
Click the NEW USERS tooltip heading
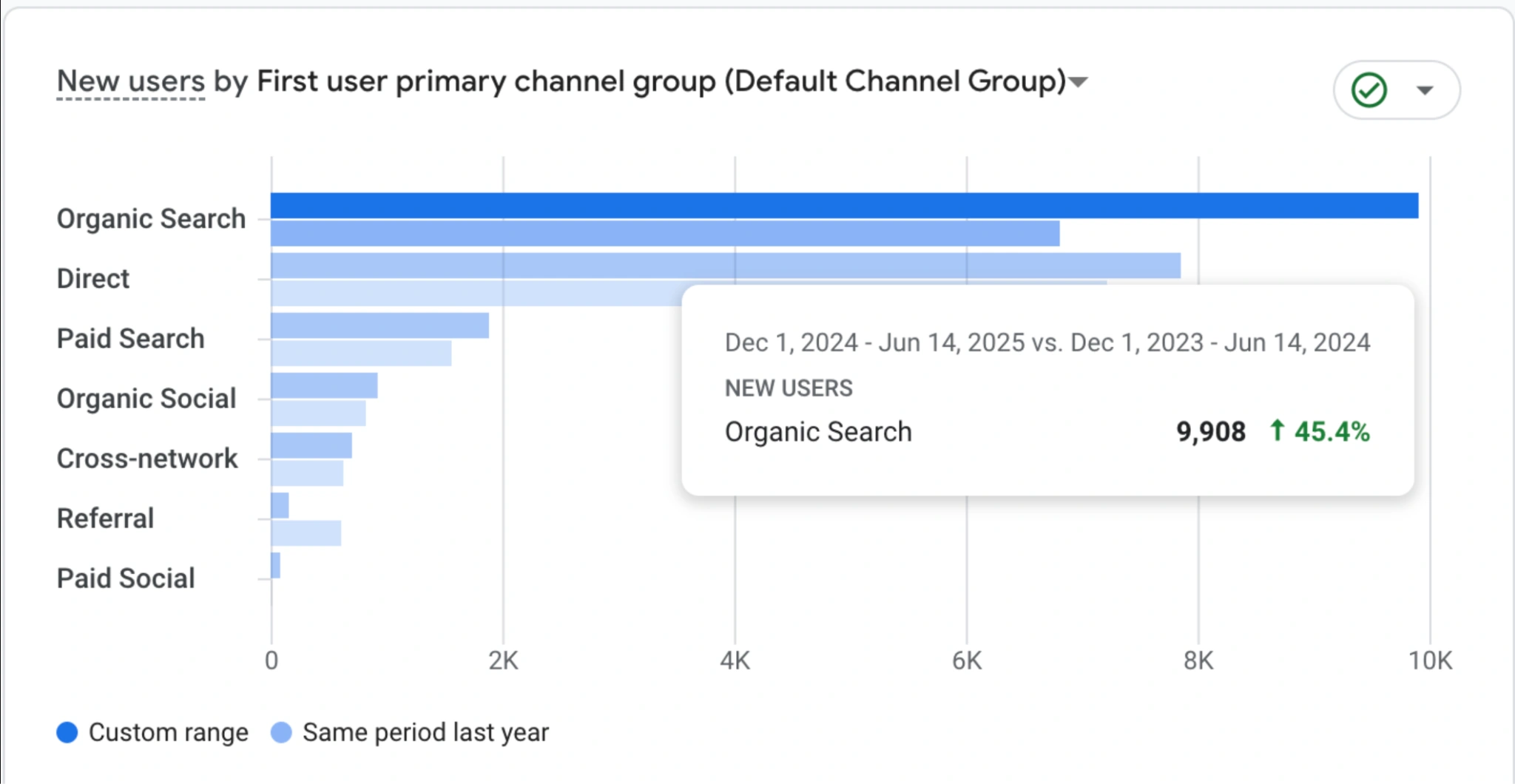point(789,388)
